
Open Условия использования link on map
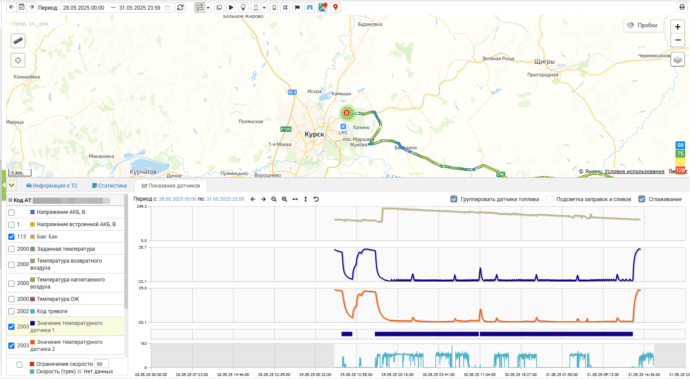click(x=634, y=172)
